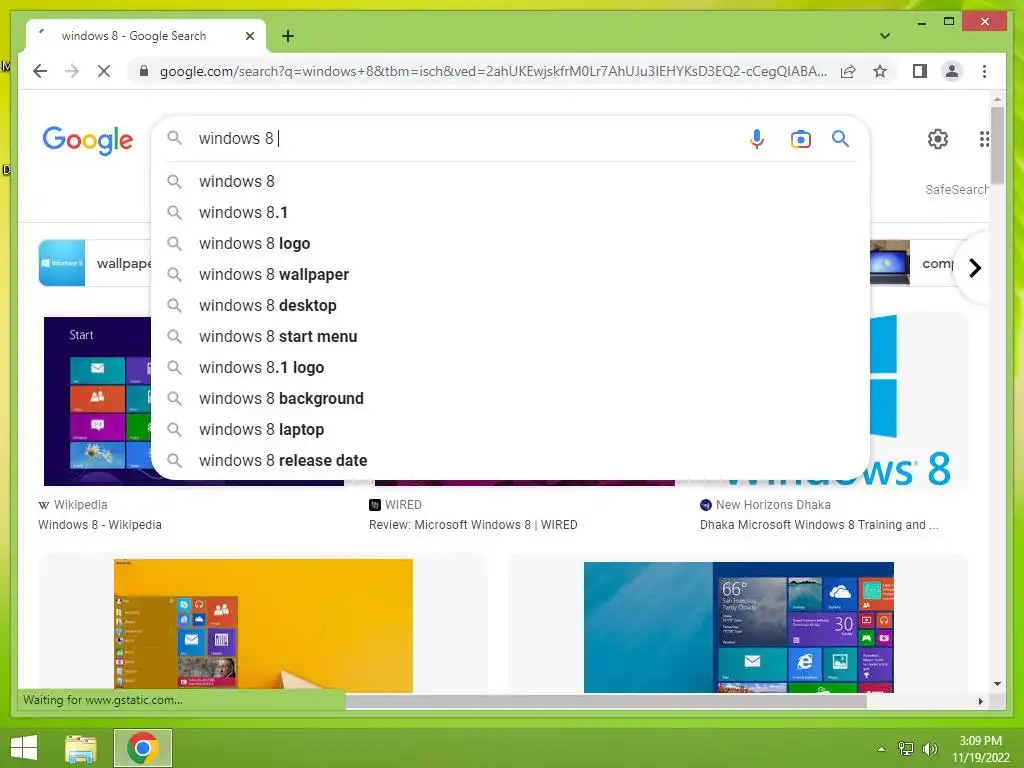The height and width of the screenshot is (768, 1024).
Task: Open the tab search dropdown chevron
Action: coord(885,36)
